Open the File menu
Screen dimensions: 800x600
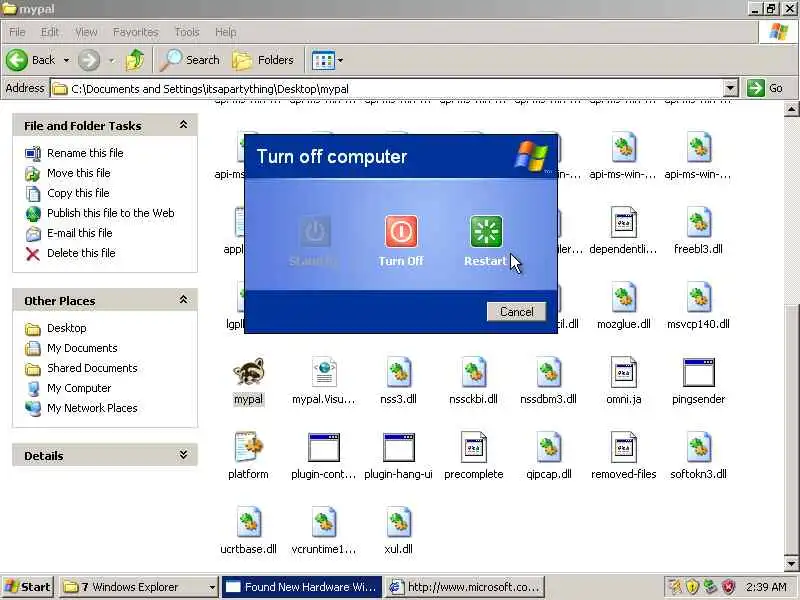pos(17,32)
